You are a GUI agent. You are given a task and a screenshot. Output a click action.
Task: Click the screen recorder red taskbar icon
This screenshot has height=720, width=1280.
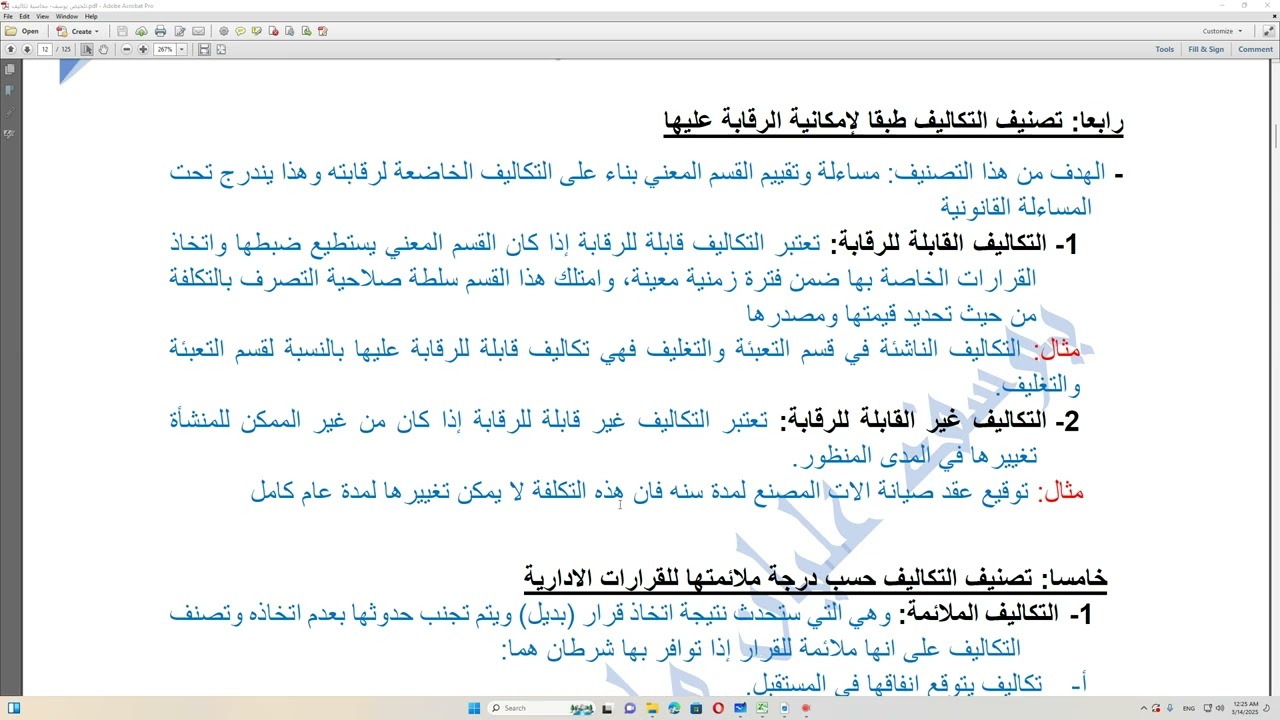pyautogui.click(x=806, y=708)
